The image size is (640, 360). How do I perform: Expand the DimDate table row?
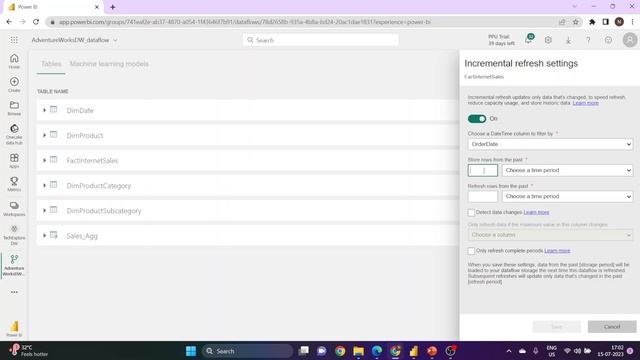pyautogui.click(x=44, y=110)
